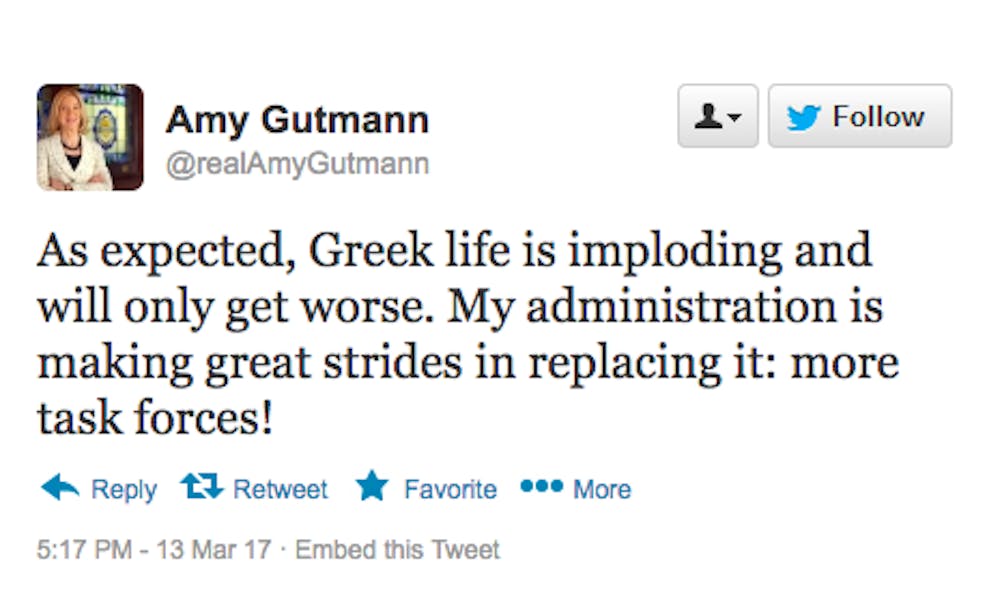Click the 13 Mar 17 date text

click(209, 550)
